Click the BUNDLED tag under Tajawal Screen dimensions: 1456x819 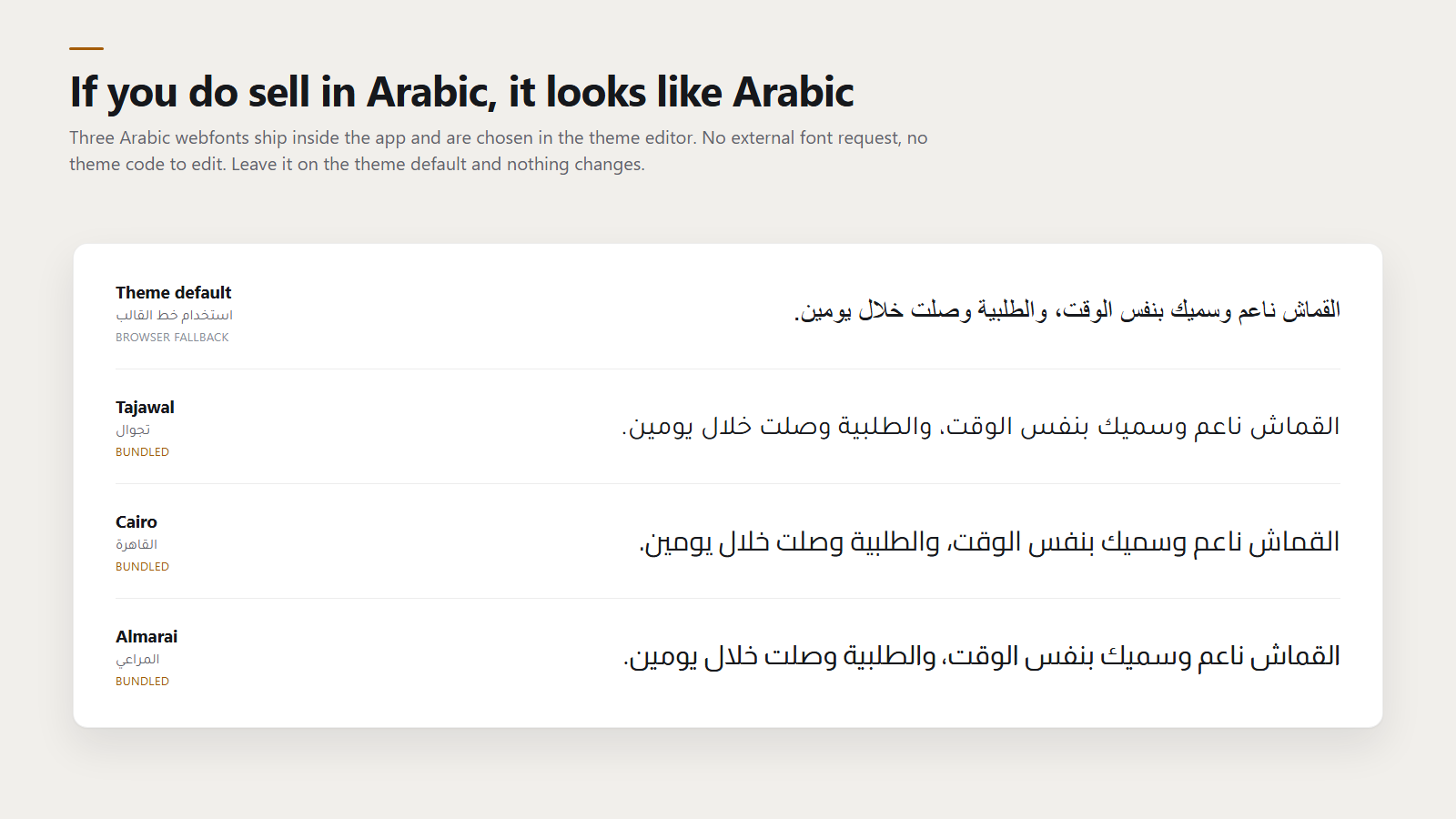pos(142,451)
